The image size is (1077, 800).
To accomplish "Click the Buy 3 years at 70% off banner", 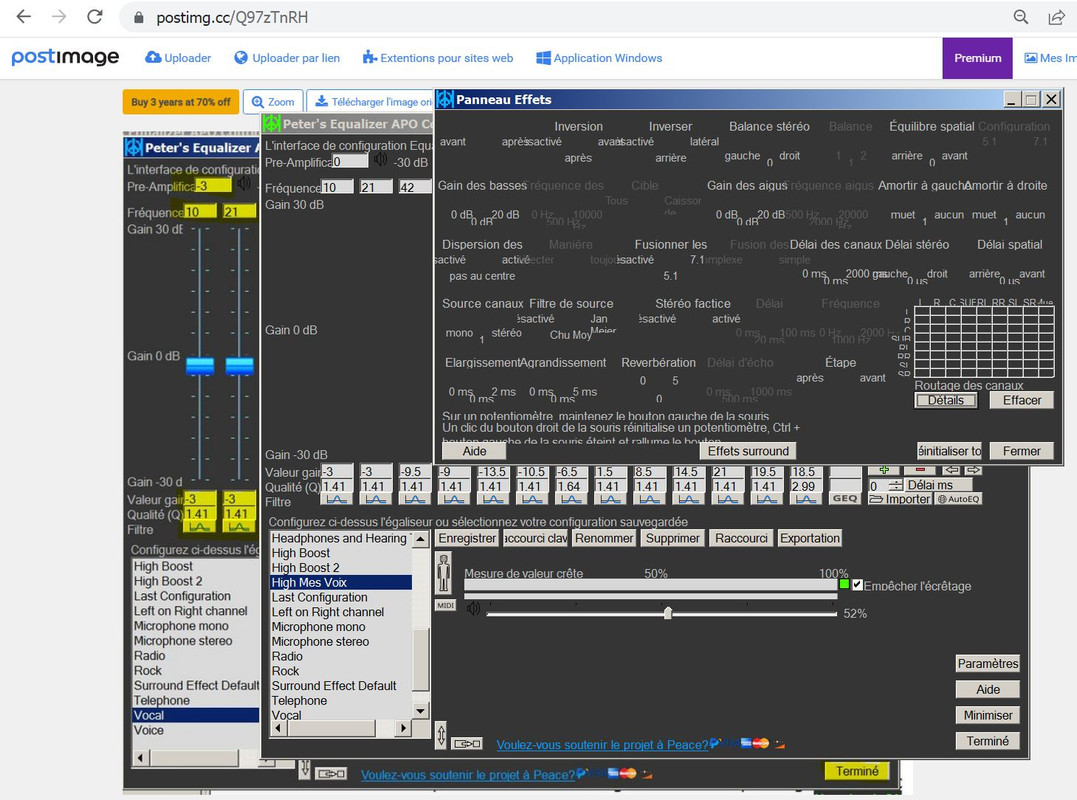I will (181, 102).
